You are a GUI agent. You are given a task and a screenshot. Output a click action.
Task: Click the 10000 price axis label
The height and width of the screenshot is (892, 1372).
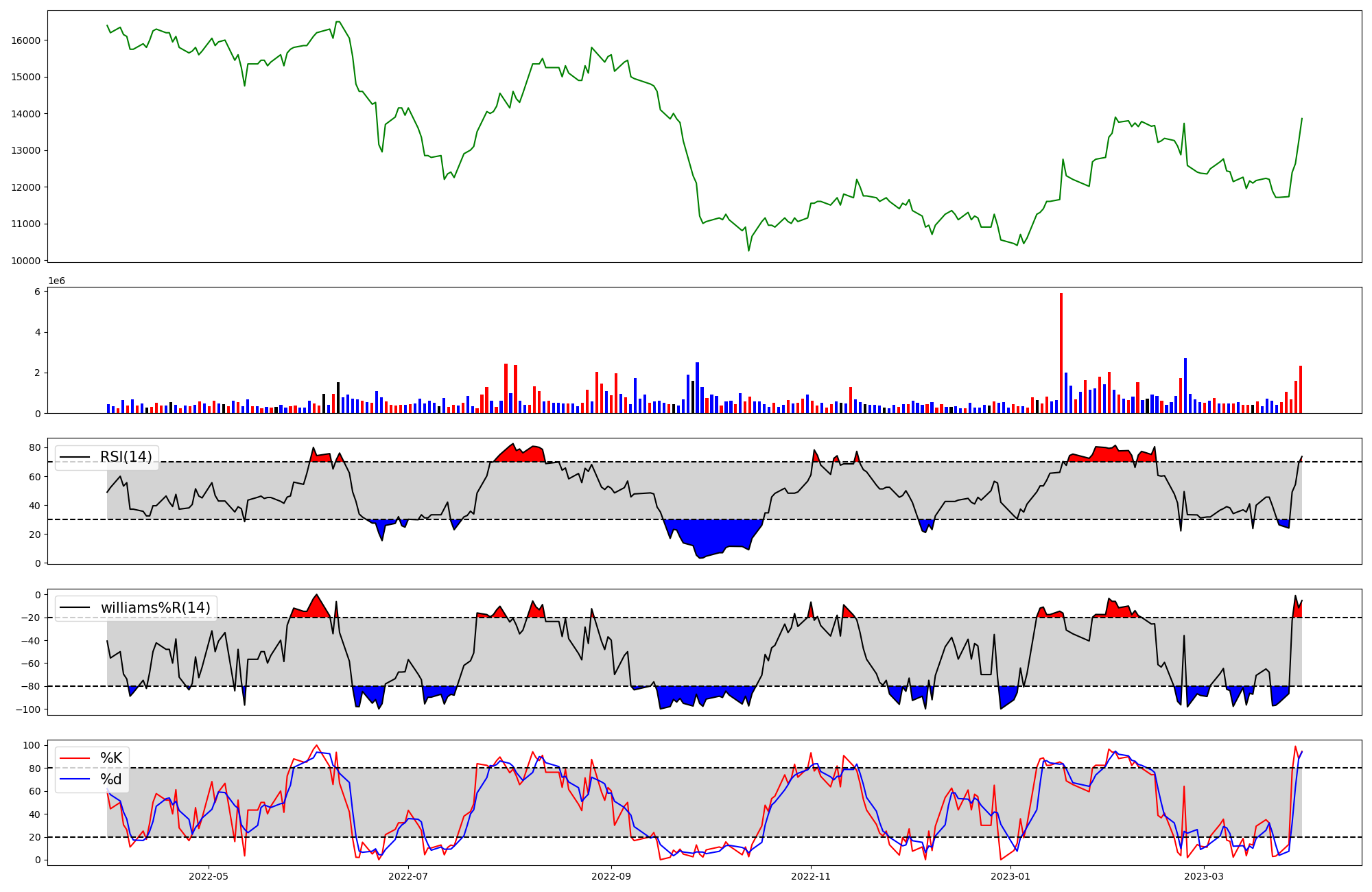point(26,261)
